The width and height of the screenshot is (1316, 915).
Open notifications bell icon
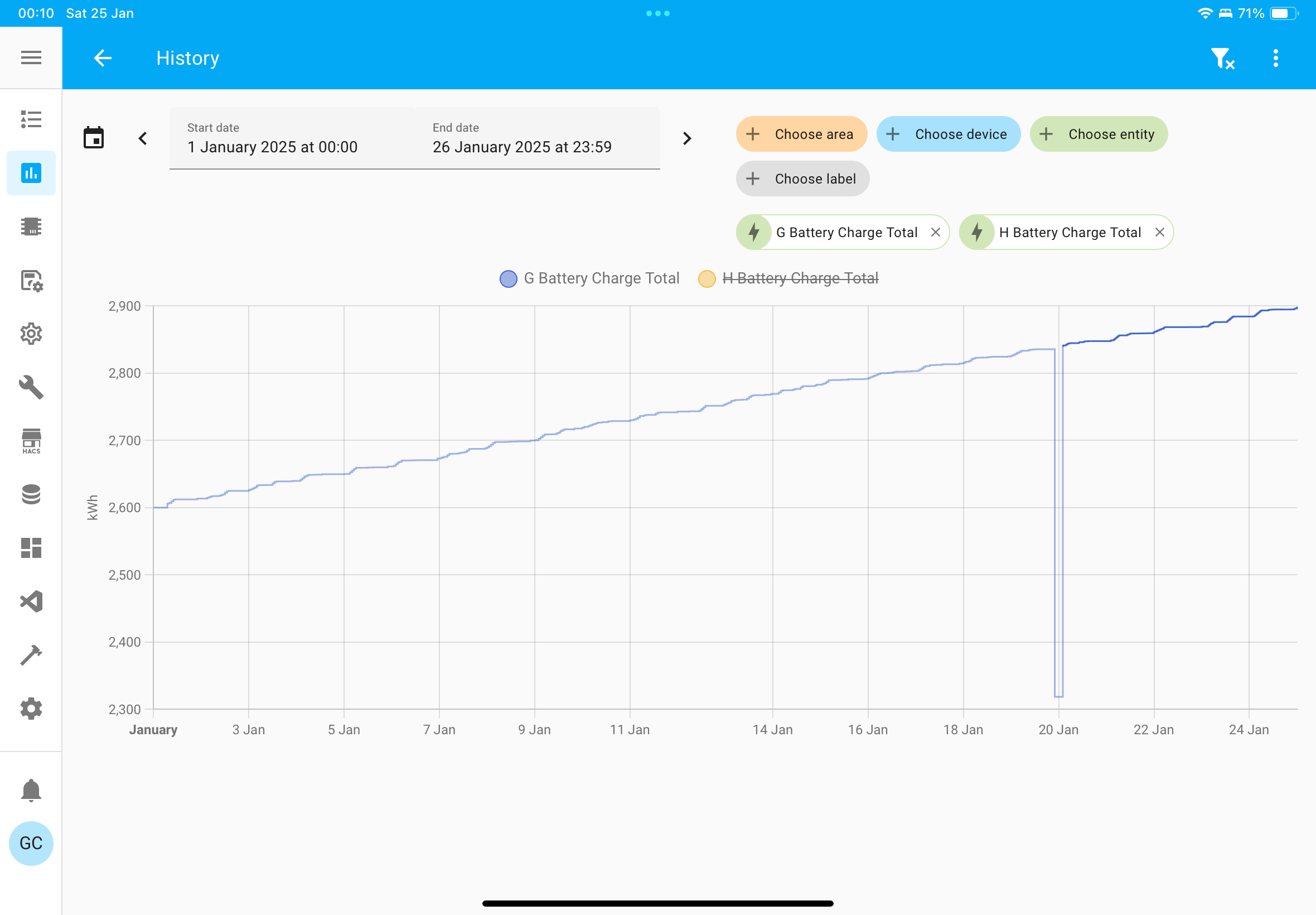31,790
